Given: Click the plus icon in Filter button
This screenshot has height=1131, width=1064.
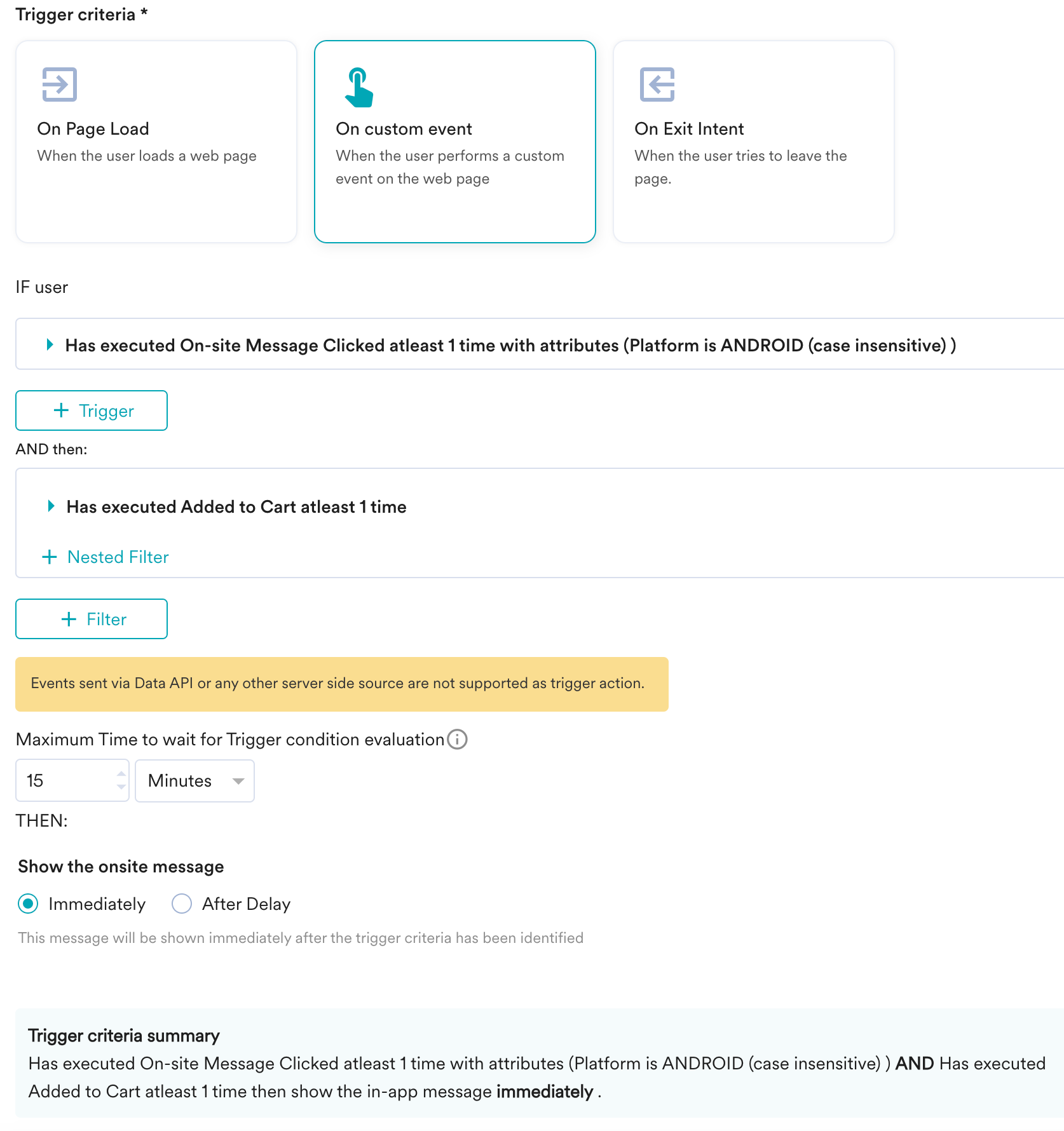Looking at the screenshot, I should [69, 619].
